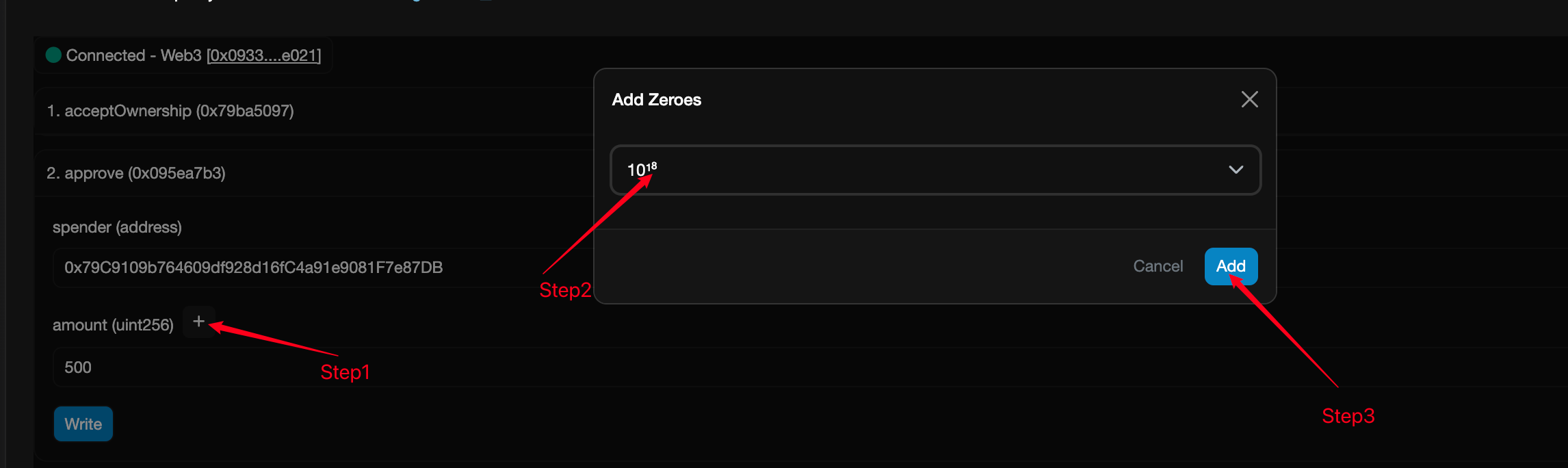The width and height of the screenshot is (1568, 468).
Task: Expand the chevron arrow in the zeroes selector
Action: 1236,170
